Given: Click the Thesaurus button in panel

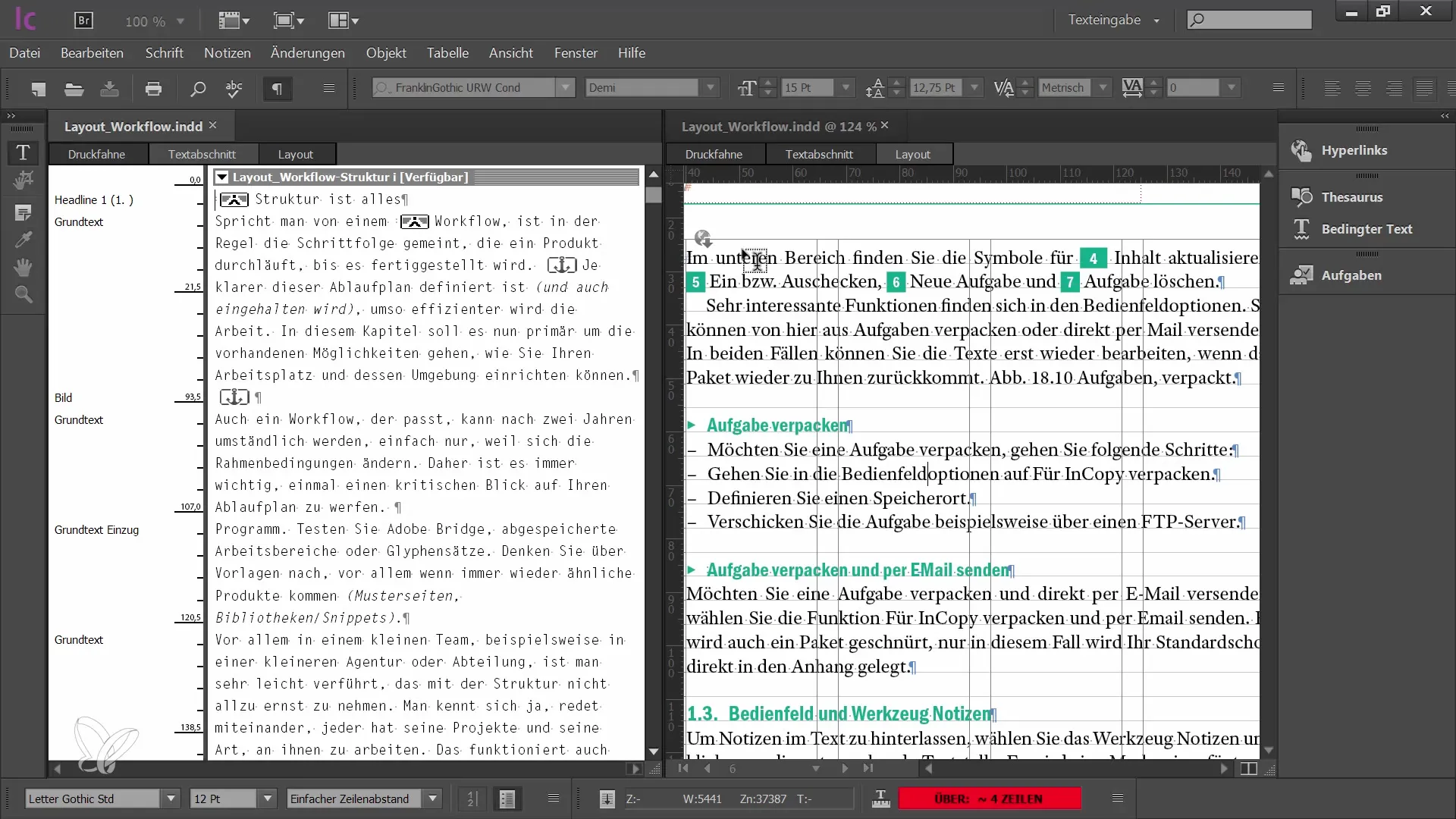Looking at the screenshot, I should [1353, 197].
